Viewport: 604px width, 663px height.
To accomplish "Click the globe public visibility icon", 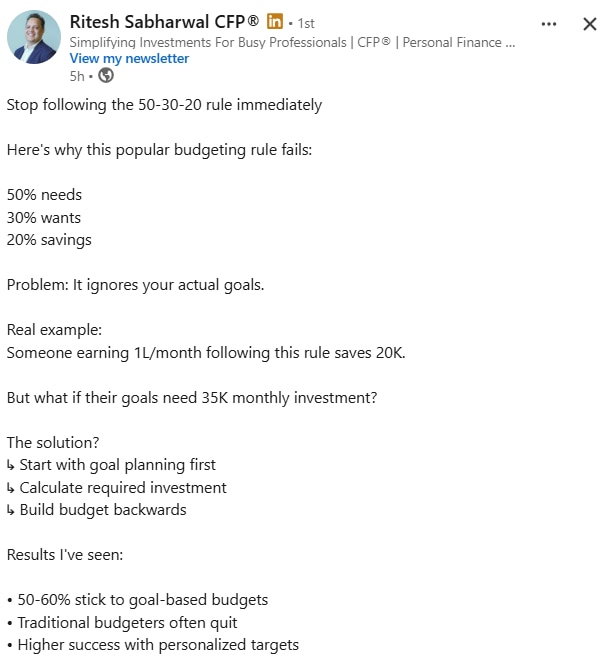I will (106, 75).
